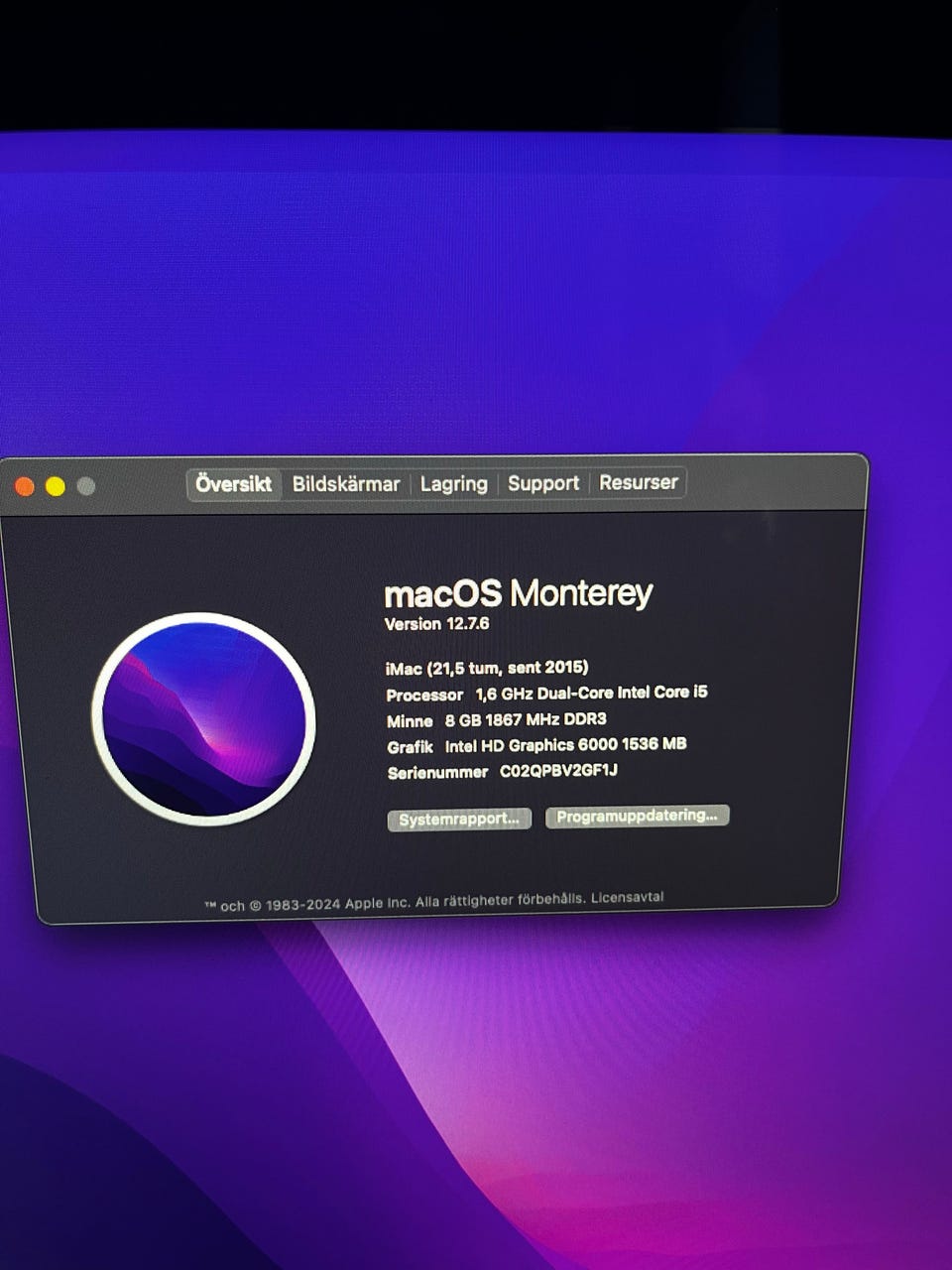Select the Översikt tab
This screenshot has width=952, height=1270.
click(233, 484)
